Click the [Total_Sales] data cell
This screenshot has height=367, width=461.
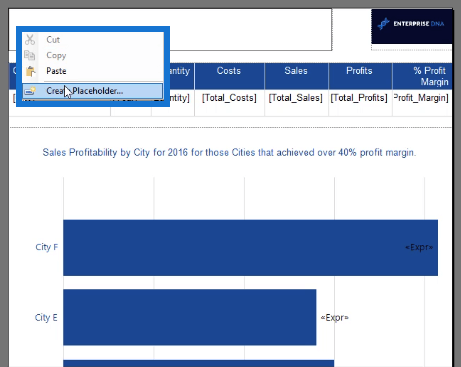(296, 103)
